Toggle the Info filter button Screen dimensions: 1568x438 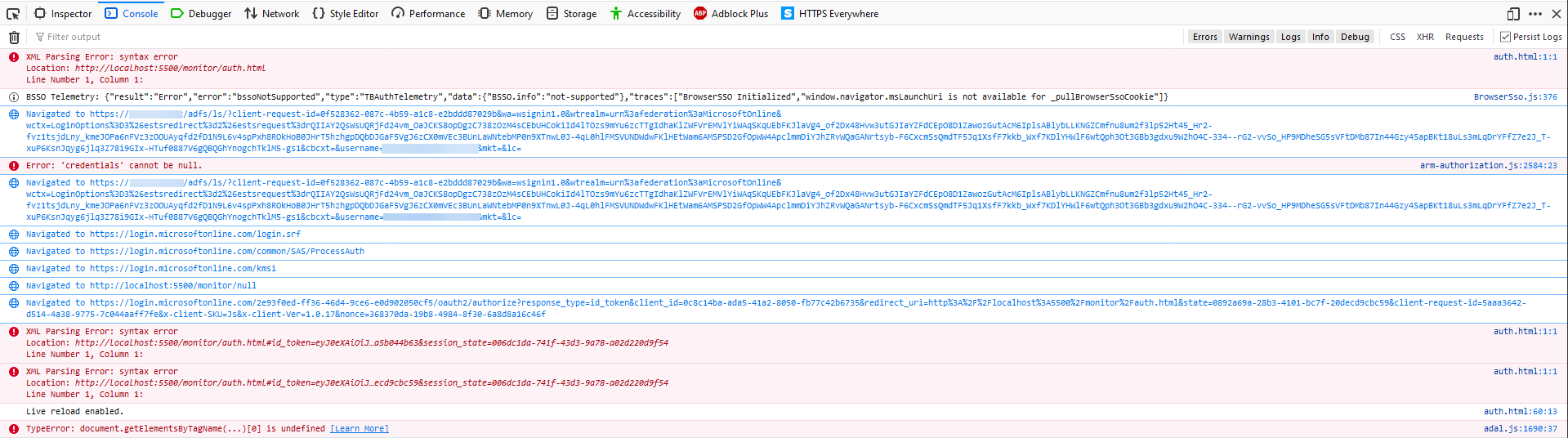coord(1320,37)
